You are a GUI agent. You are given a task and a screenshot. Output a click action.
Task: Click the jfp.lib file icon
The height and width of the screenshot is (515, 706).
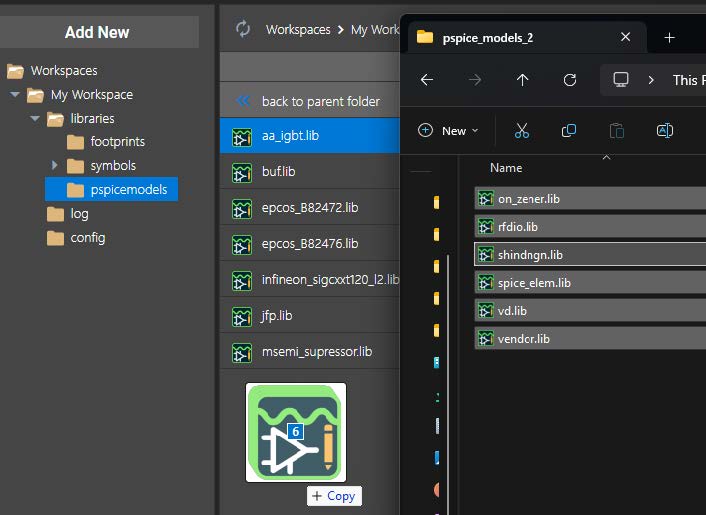(242, 317)
